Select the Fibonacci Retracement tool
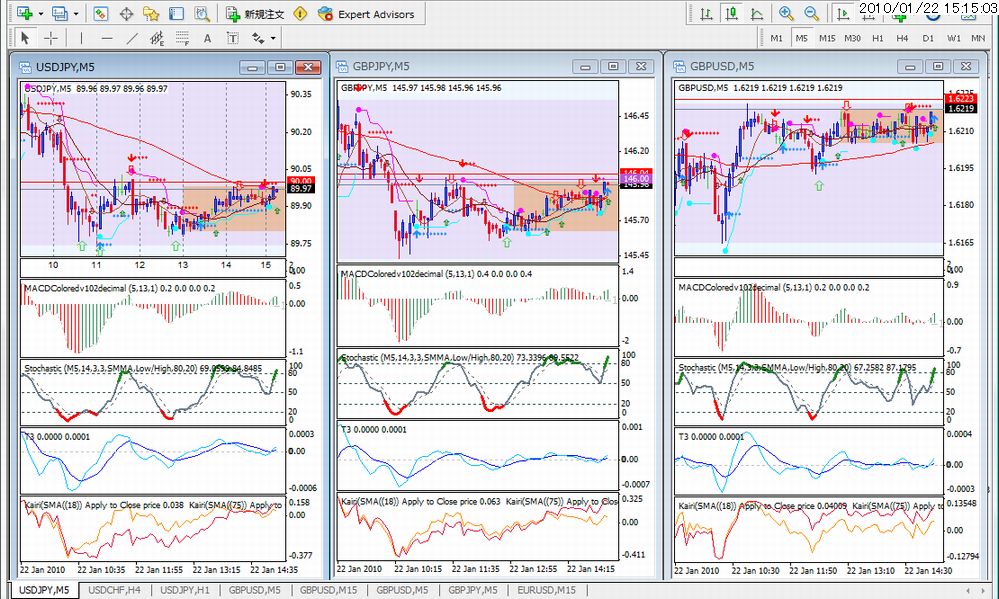The height and width of the screenshot is (599, 999). 182,38
